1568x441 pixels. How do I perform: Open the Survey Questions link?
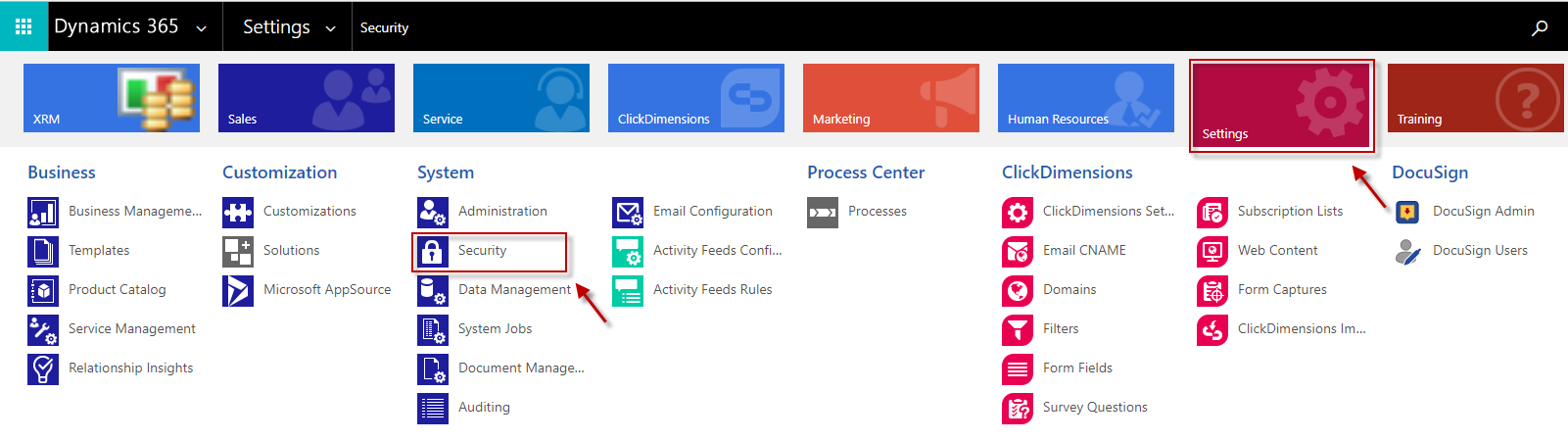tap(1095, 407)
